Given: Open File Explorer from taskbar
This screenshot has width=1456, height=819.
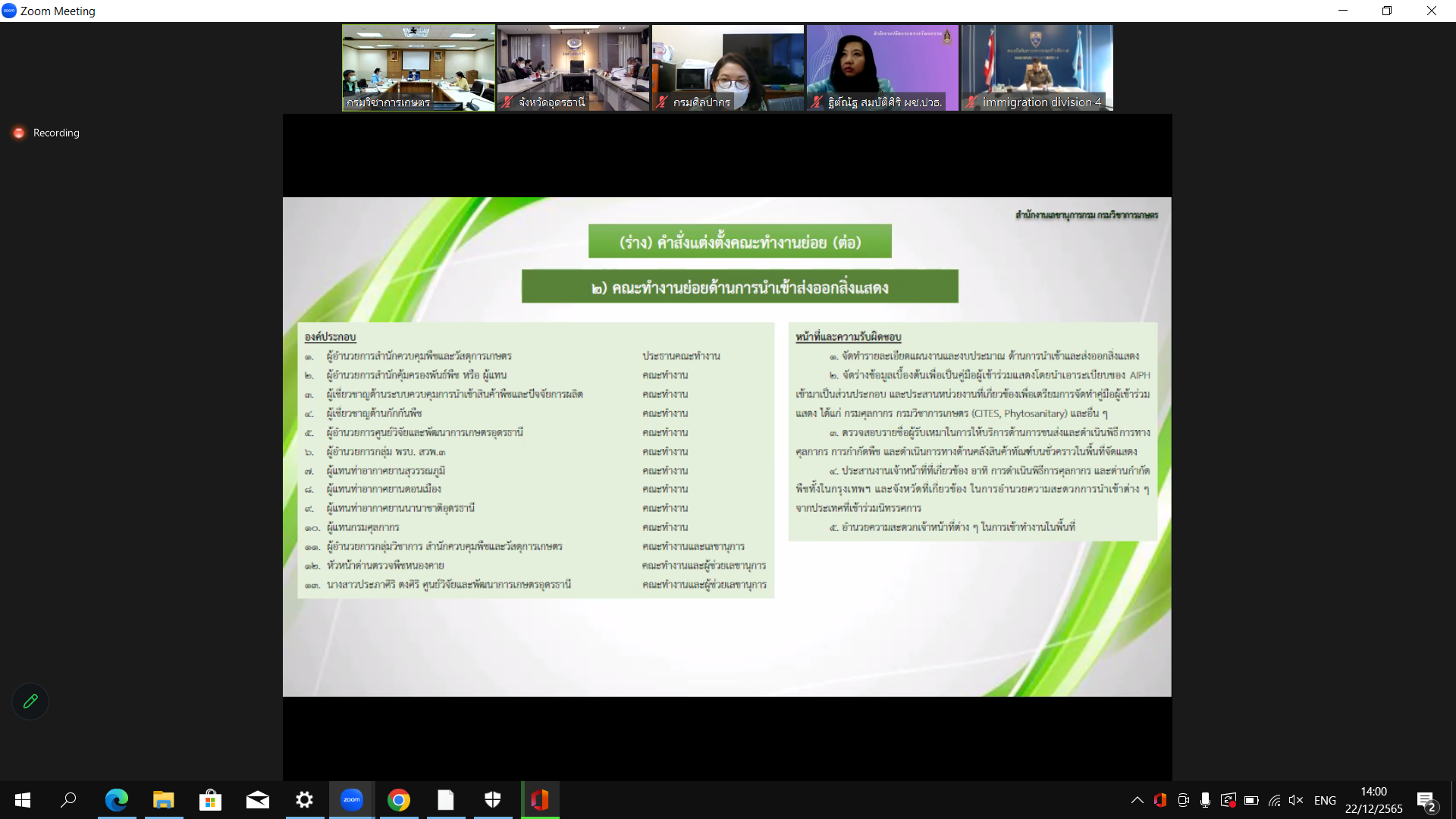Looking at the screenshot, I should pos(164,800).
